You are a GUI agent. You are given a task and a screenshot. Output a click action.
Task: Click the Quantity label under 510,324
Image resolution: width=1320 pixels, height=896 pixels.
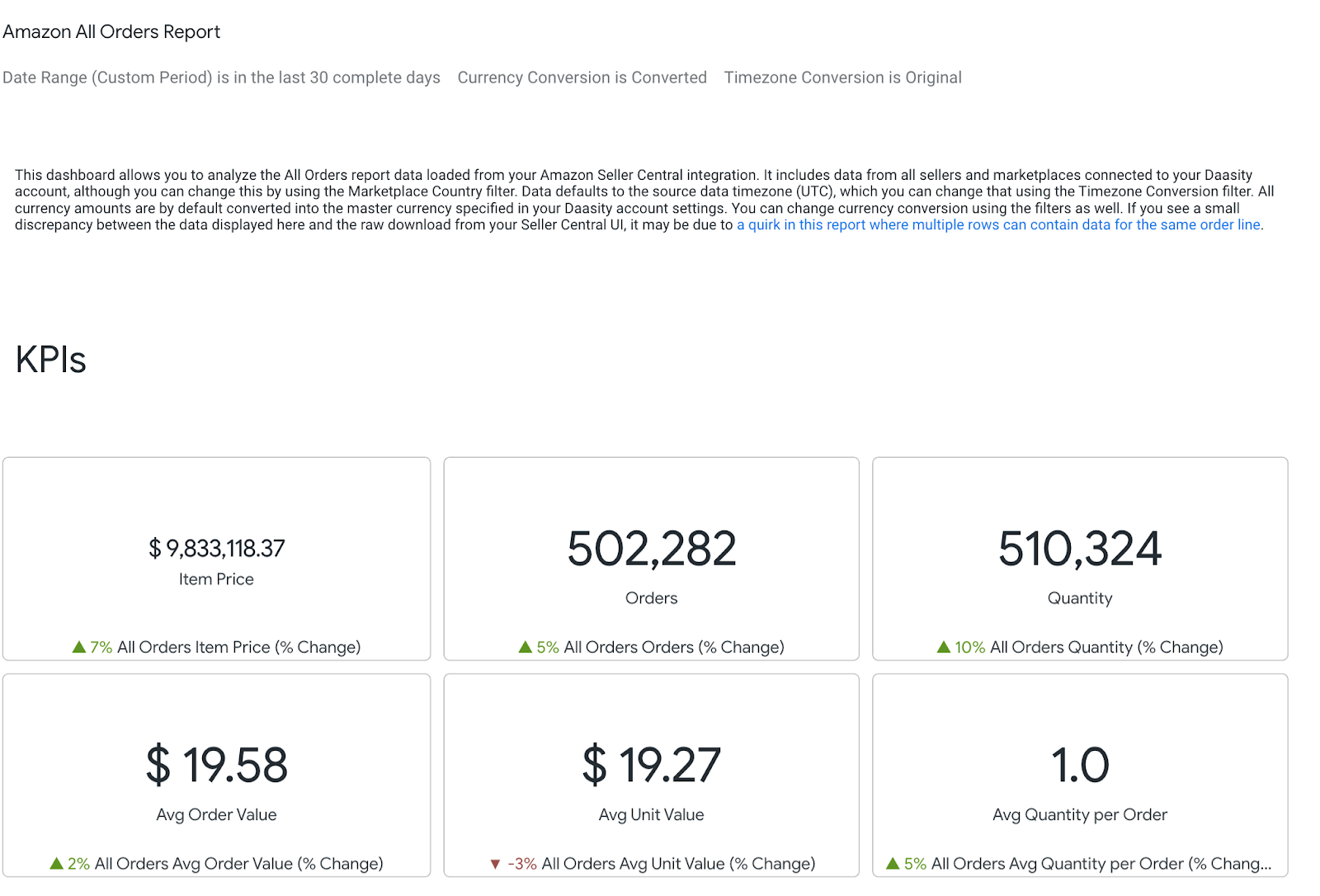point(1080,598)
